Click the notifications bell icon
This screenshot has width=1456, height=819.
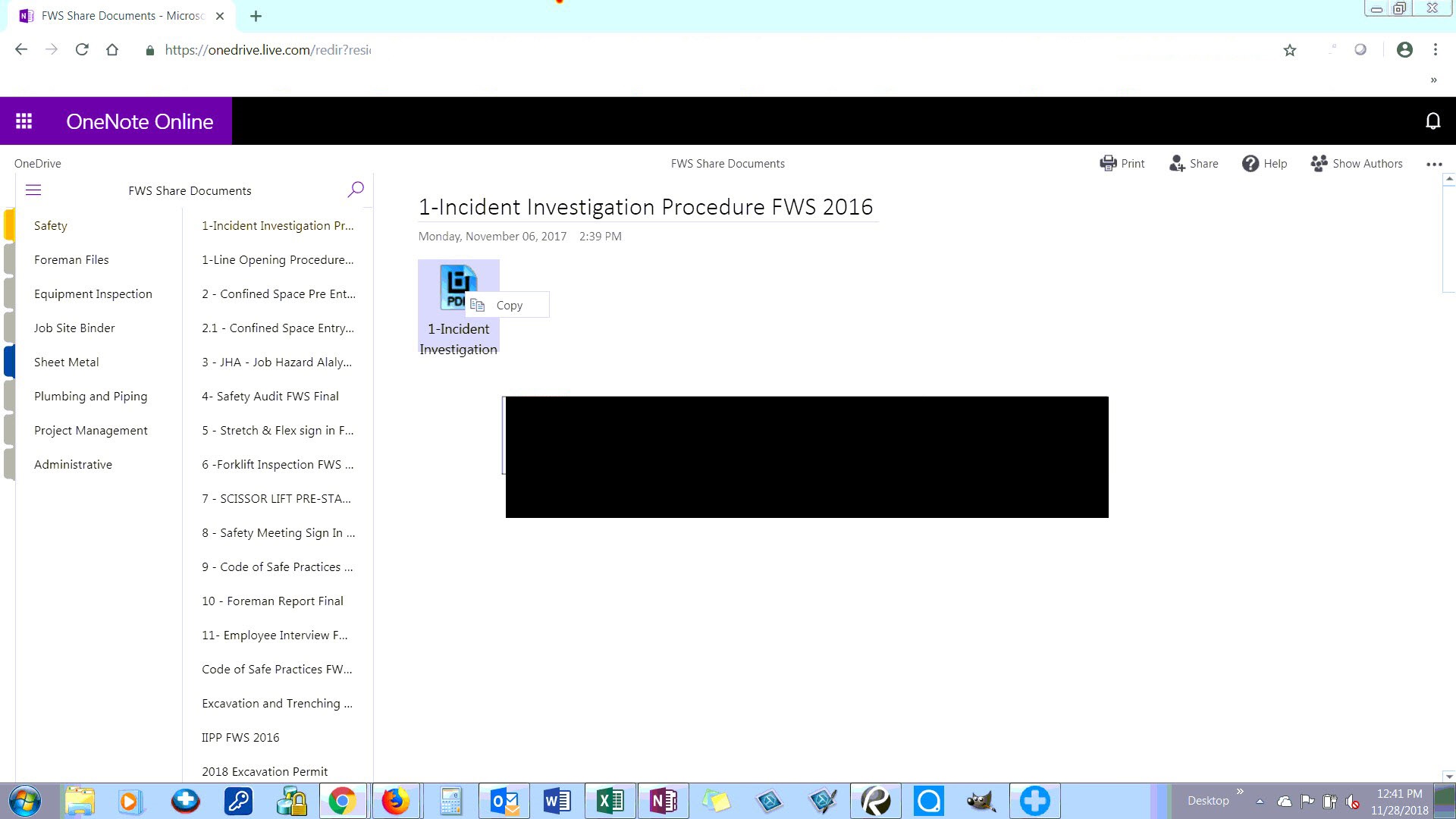click(x=1432, y=121)
